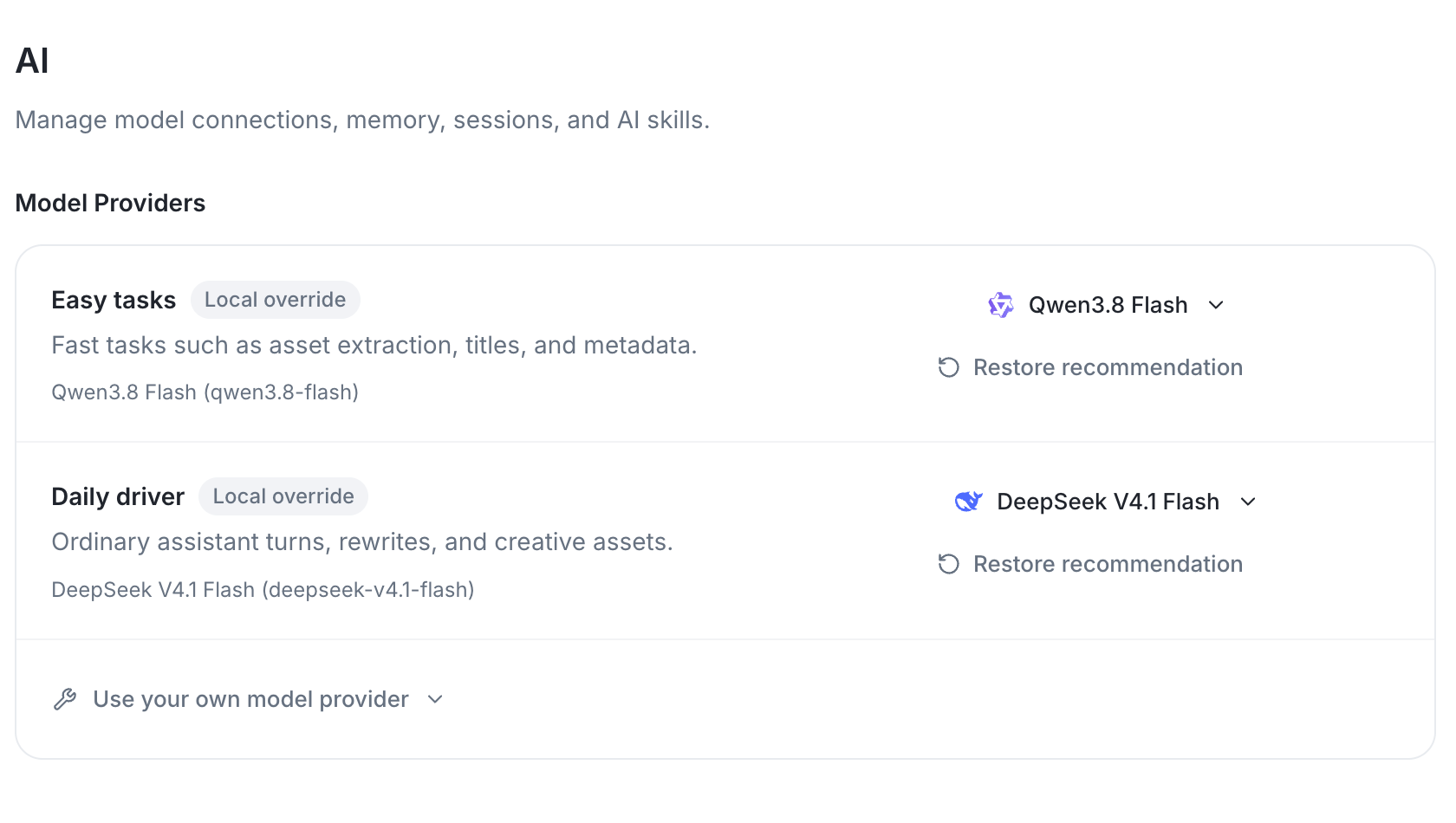Screen dimensions: 1456x823
Task: Restore recommendation for Easy tasks
Action: point(1090,367)
